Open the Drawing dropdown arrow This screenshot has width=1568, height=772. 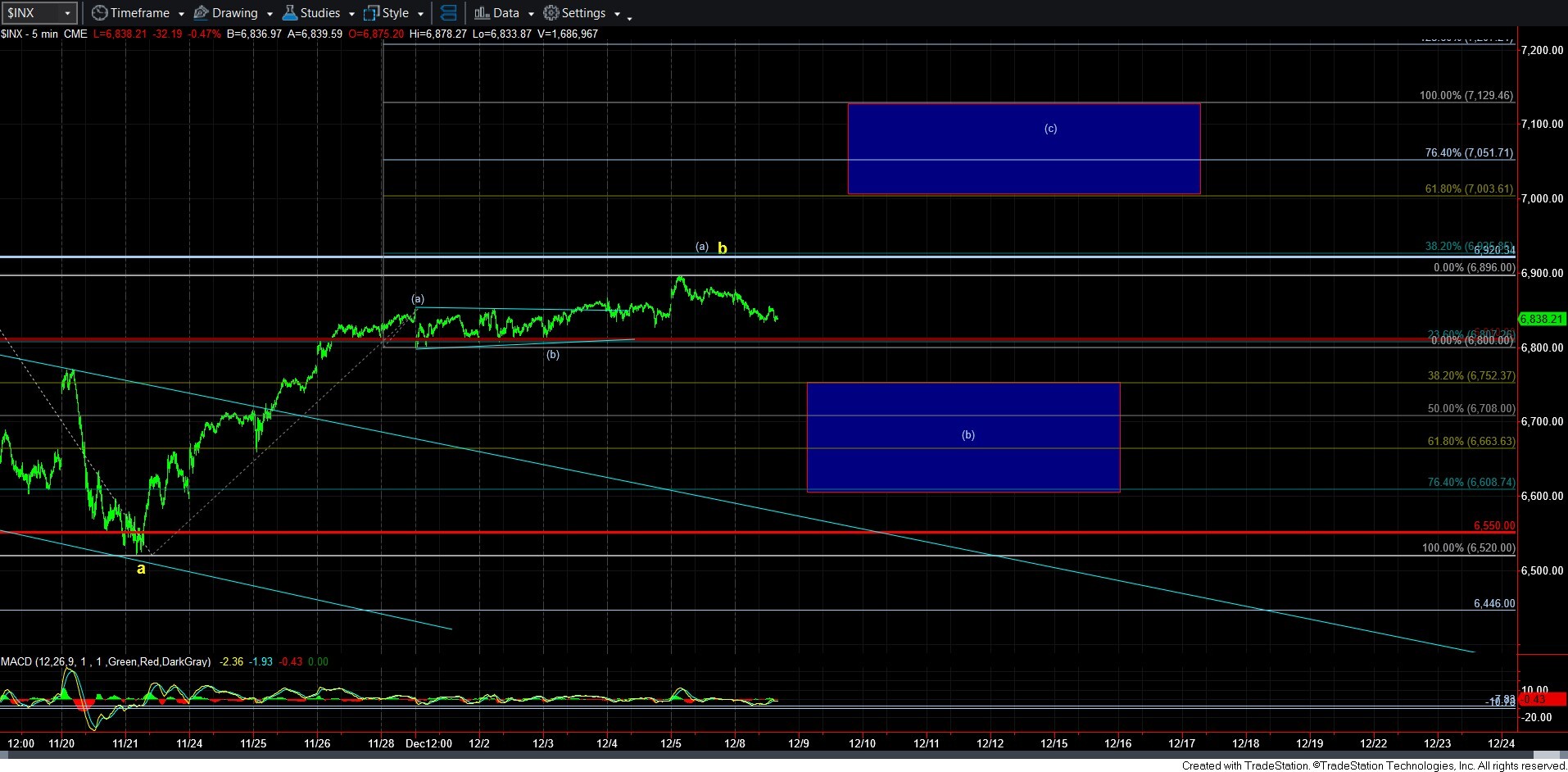click(270, 14)
